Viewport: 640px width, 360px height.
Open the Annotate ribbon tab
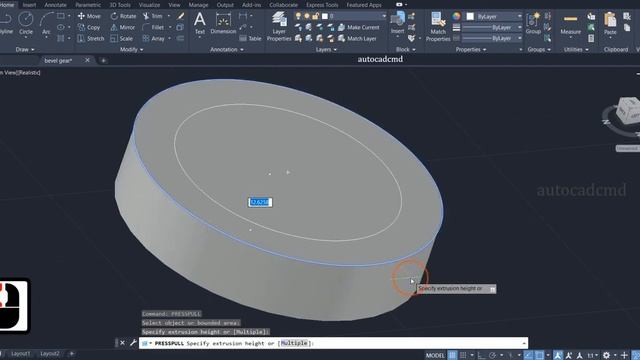55,5
